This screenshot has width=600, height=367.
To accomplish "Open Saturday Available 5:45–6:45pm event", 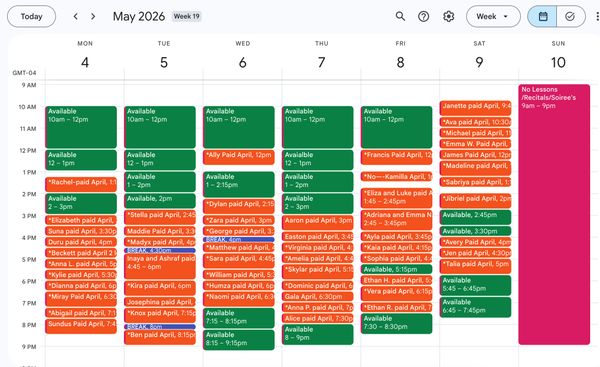I will 475,285.
